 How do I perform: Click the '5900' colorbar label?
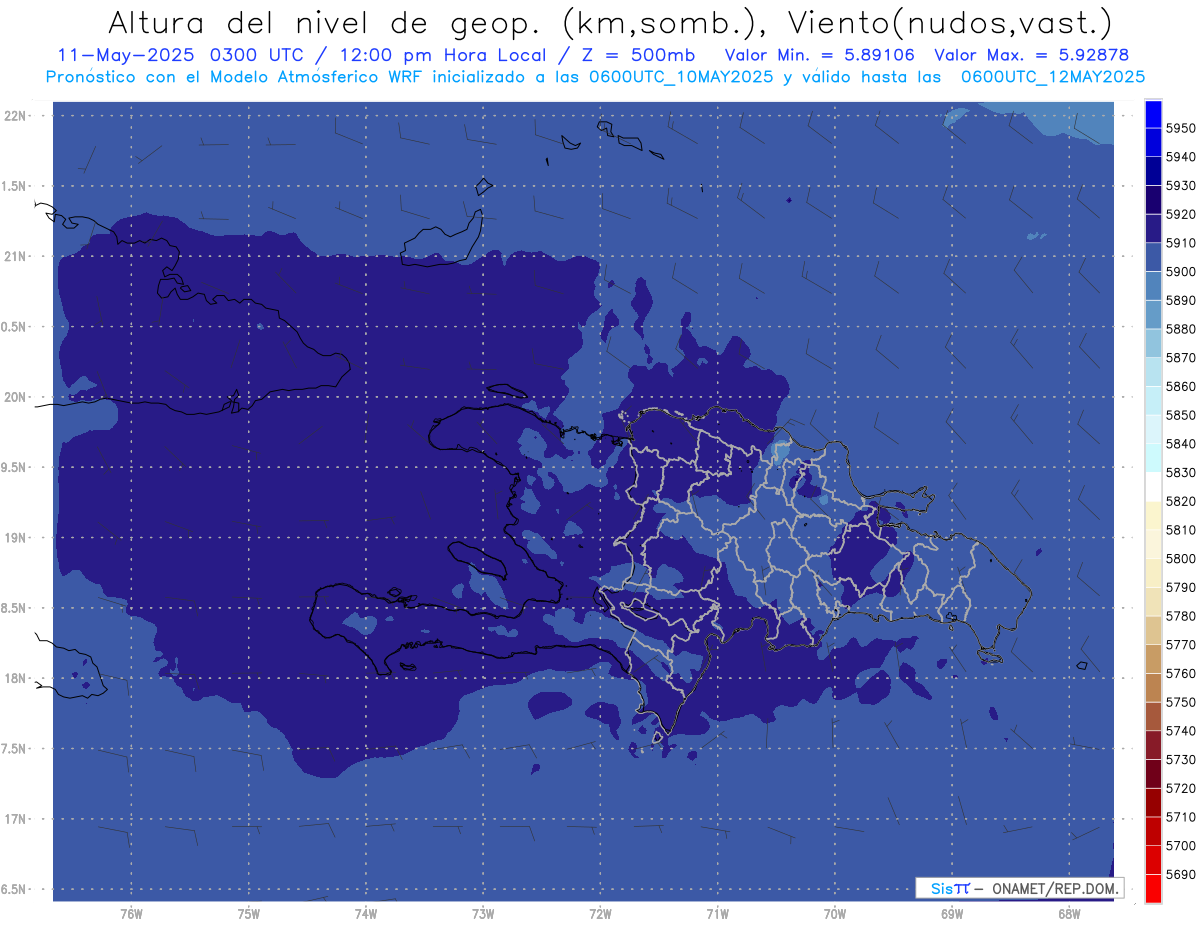pos(1180,271)
